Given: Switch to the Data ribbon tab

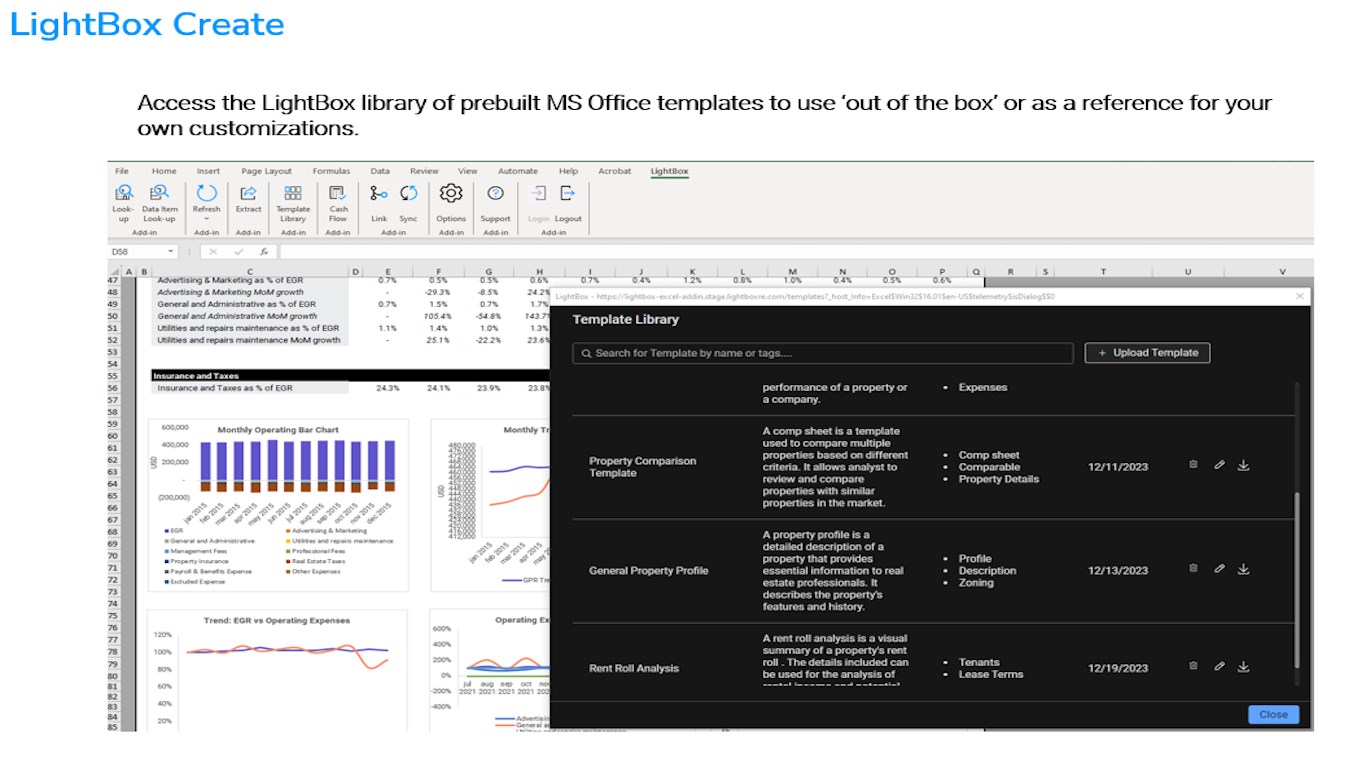Looking at the screenshot, I should coord(380,171).
